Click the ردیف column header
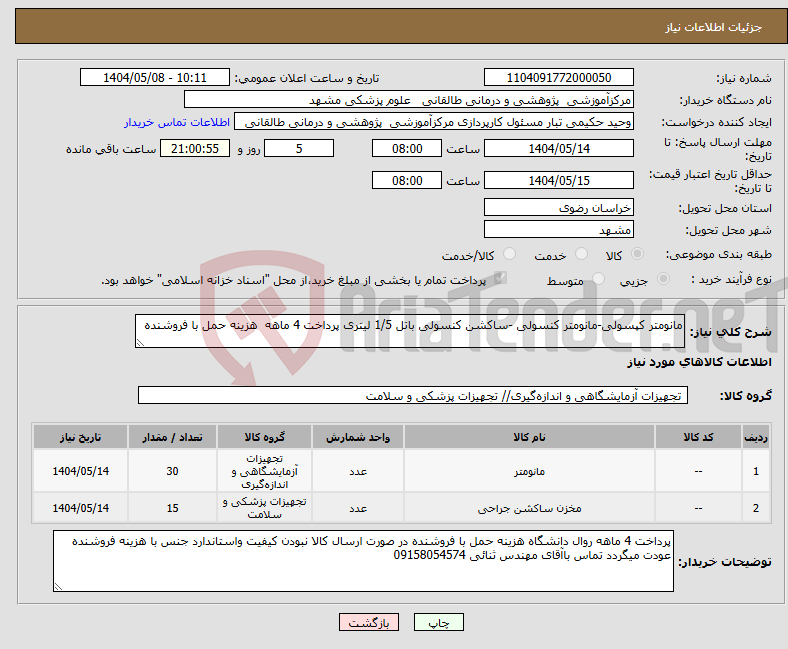The image size is (788, 649). [x=756, y=437]
